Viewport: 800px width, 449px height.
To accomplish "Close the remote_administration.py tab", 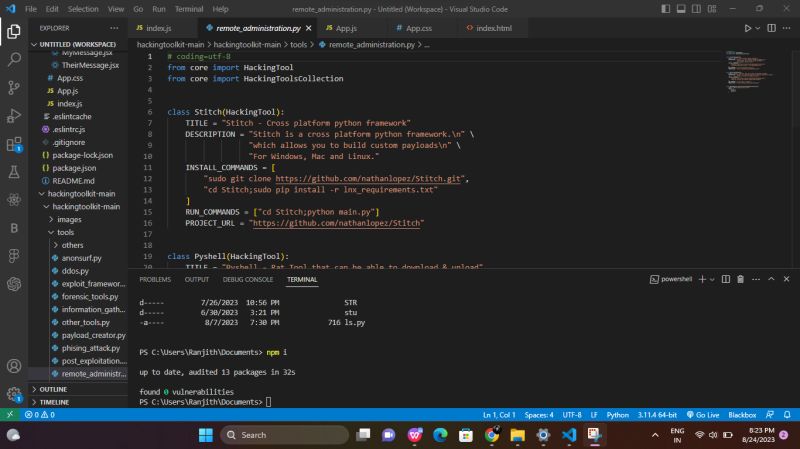I will [308, 28].
